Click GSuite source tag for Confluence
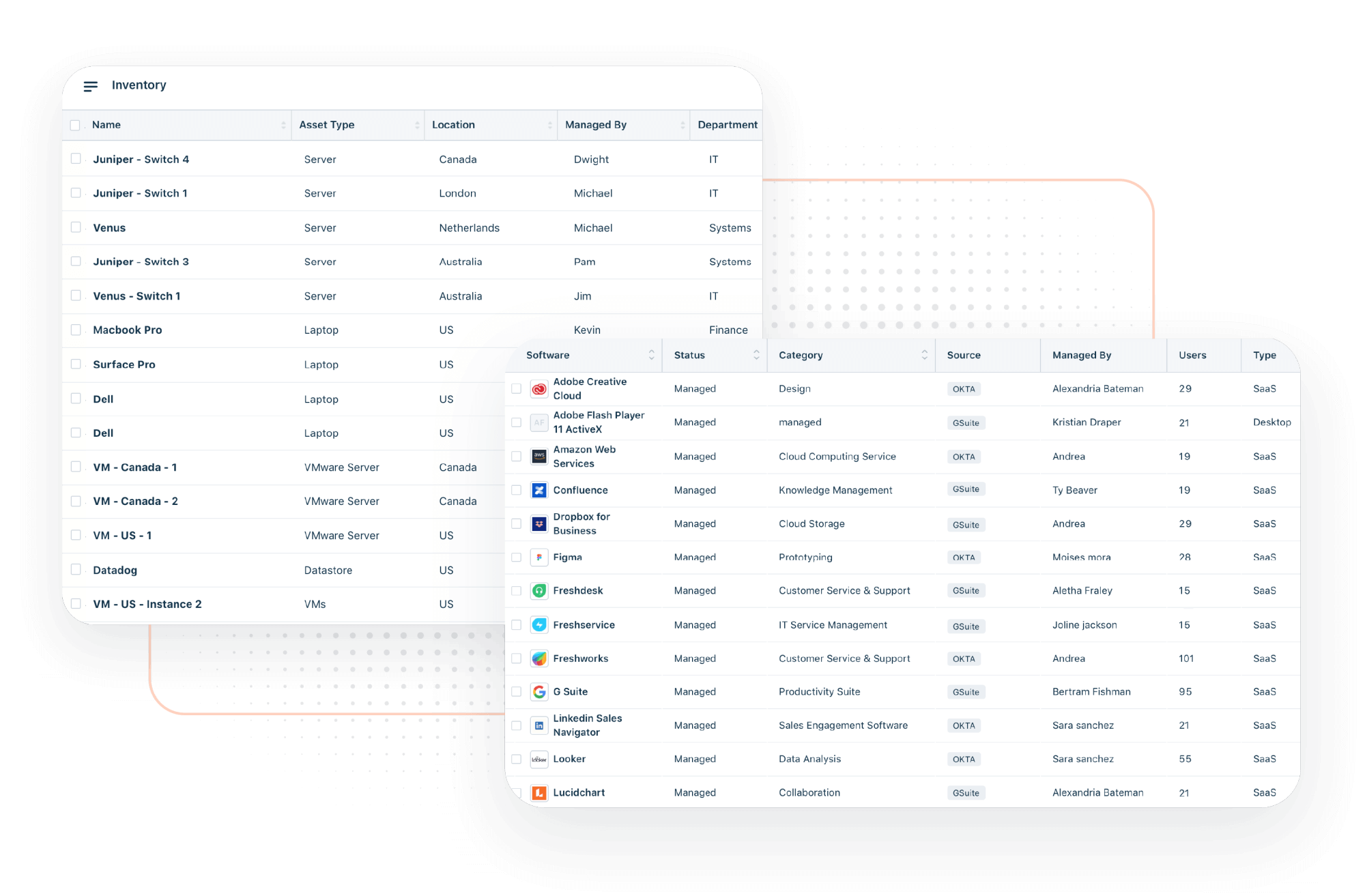 tap(966, 489)
